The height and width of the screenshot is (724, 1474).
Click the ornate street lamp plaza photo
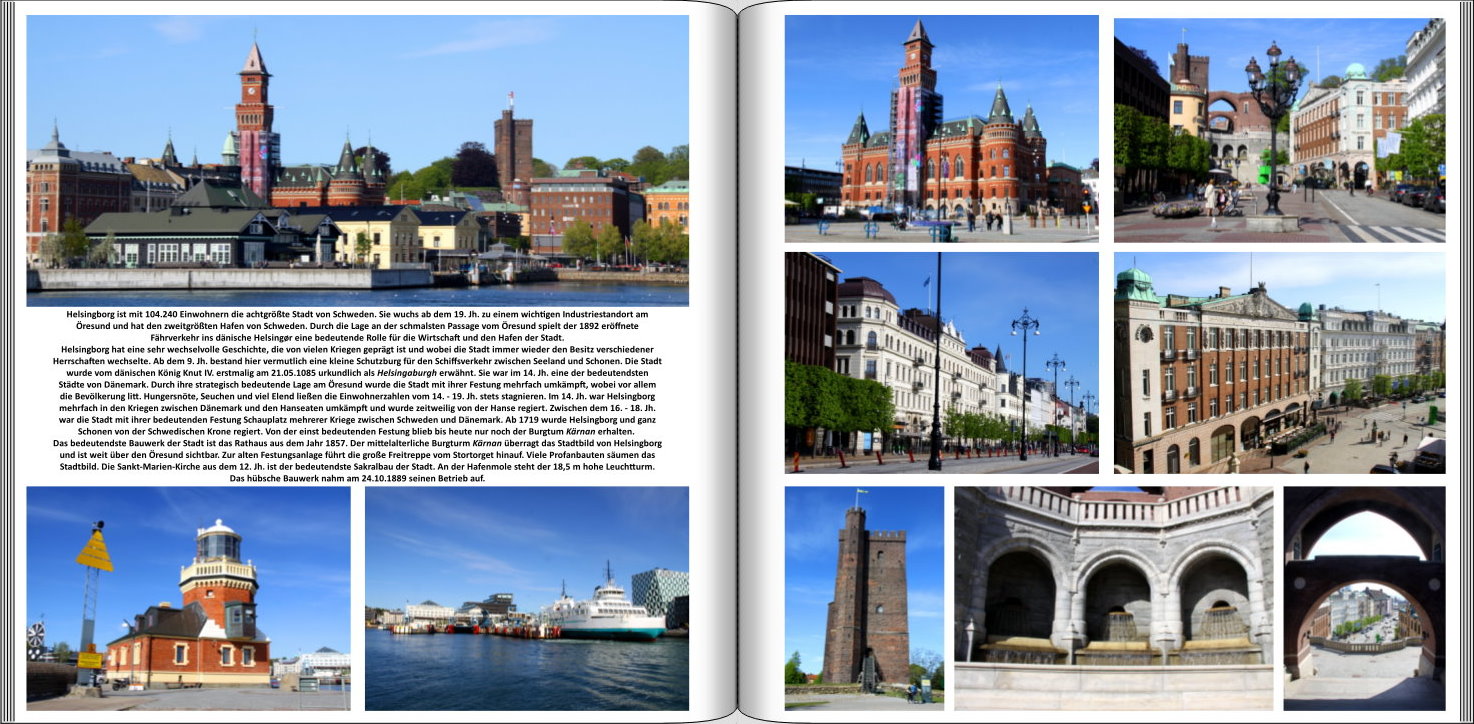click(x=1278, y=130)
